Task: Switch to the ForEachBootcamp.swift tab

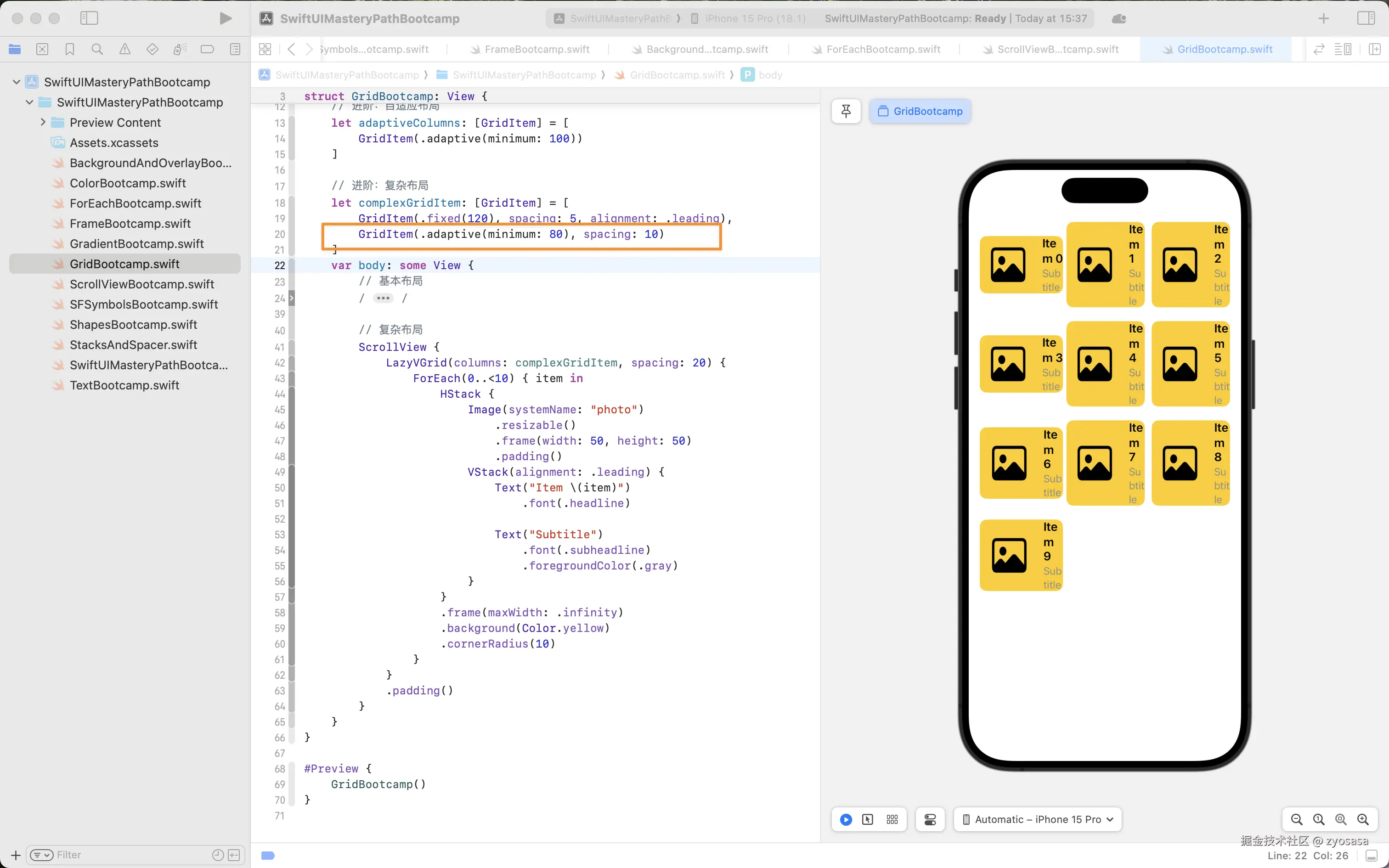Action: 883,50
